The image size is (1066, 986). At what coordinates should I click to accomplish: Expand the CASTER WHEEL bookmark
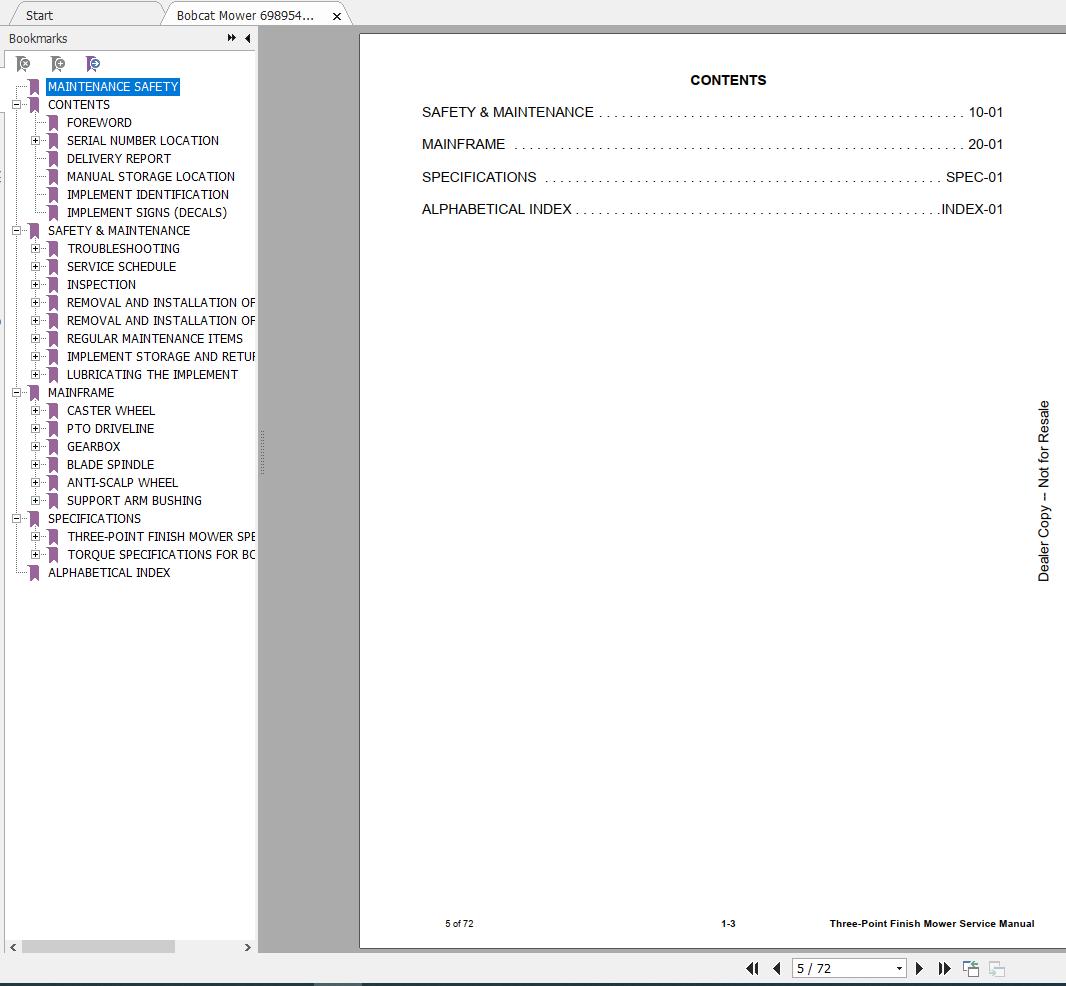pyautogui.click(x=35, y=411)
